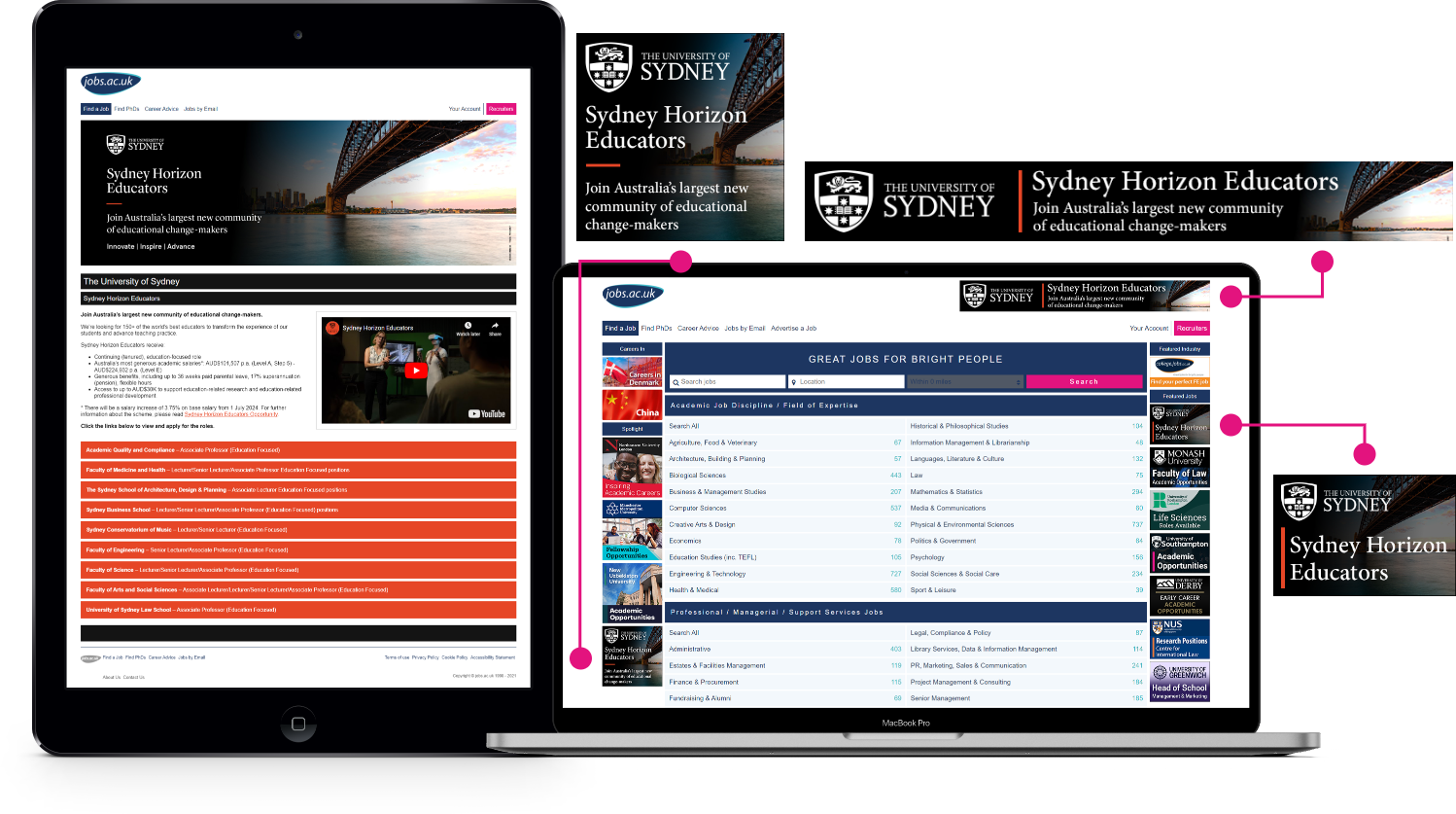
Task: Open Your Account on the laptop
Action: pos(1149,328)
